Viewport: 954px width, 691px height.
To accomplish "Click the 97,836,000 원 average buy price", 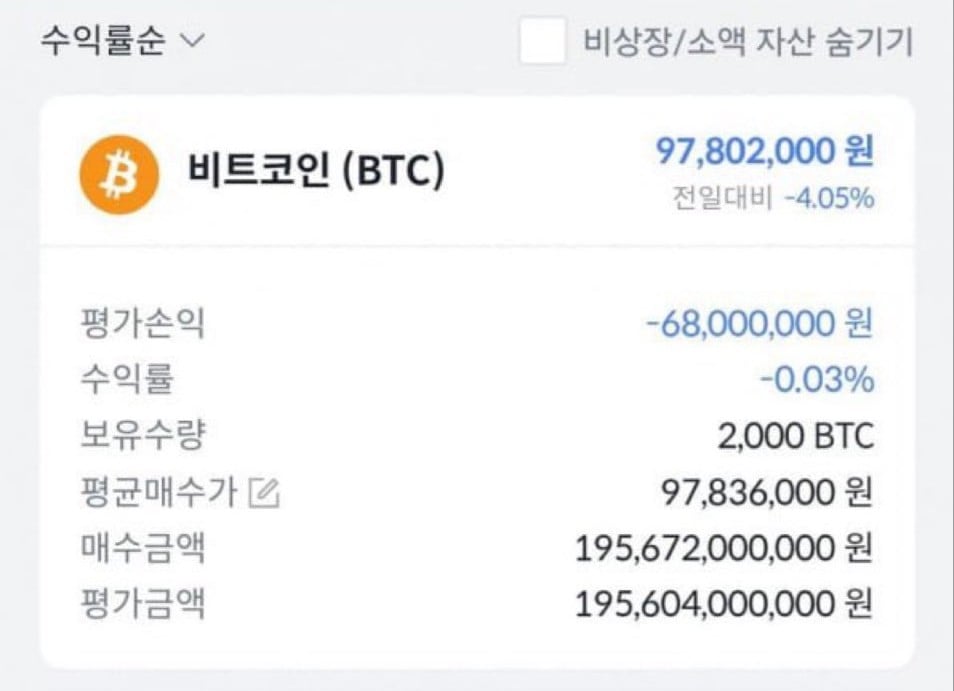I will (x=767, y=492).
